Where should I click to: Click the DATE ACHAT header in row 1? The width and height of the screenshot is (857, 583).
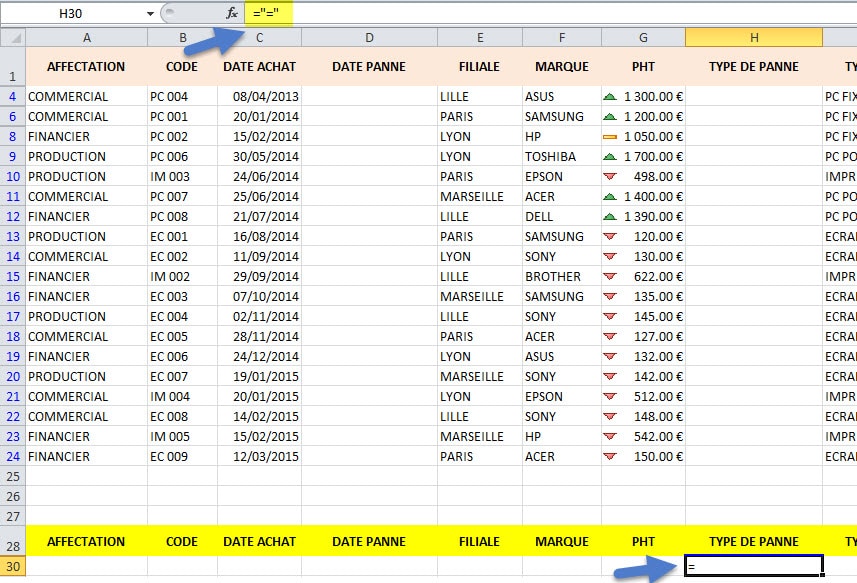tap(259, 67)
